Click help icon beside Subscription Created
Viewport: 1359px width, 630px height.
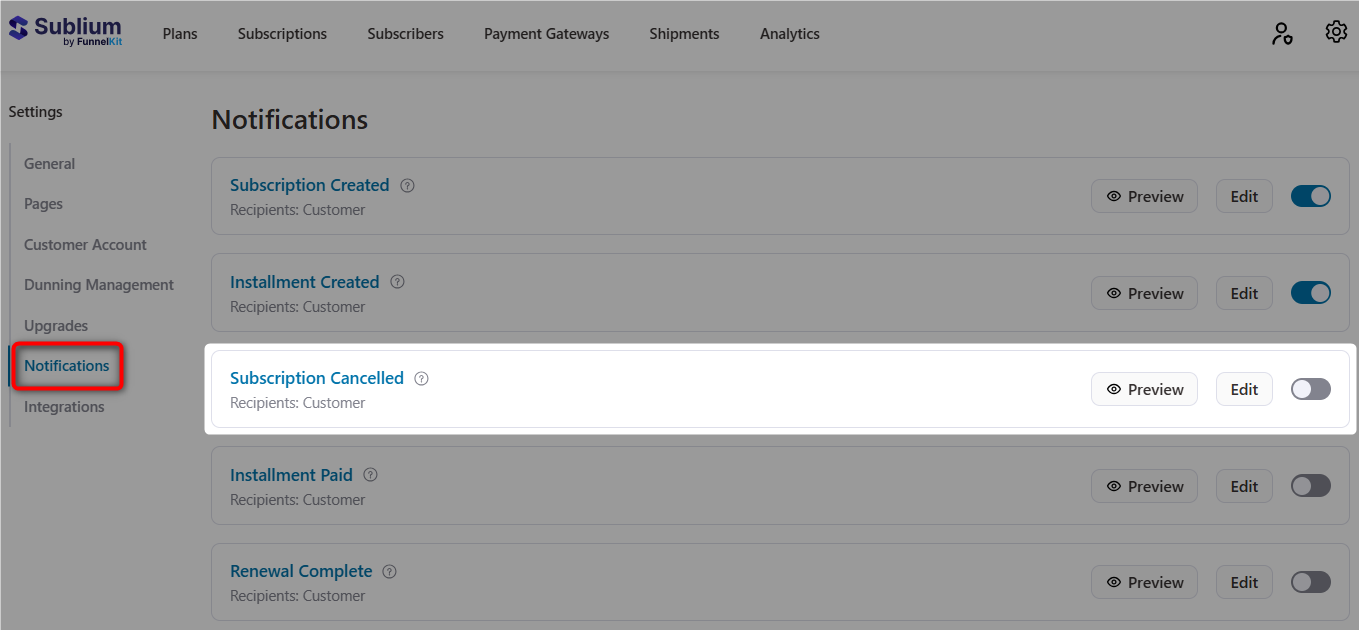coord(407,185)
